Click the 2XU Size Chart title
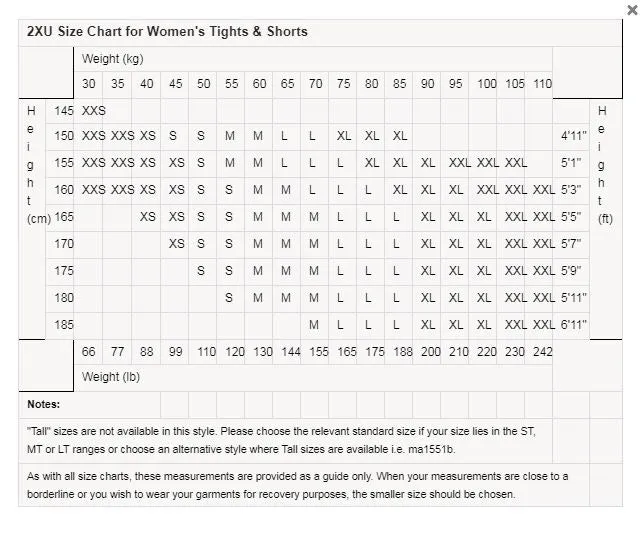Screen dimensions: 640x546 (x=167, y=31)
